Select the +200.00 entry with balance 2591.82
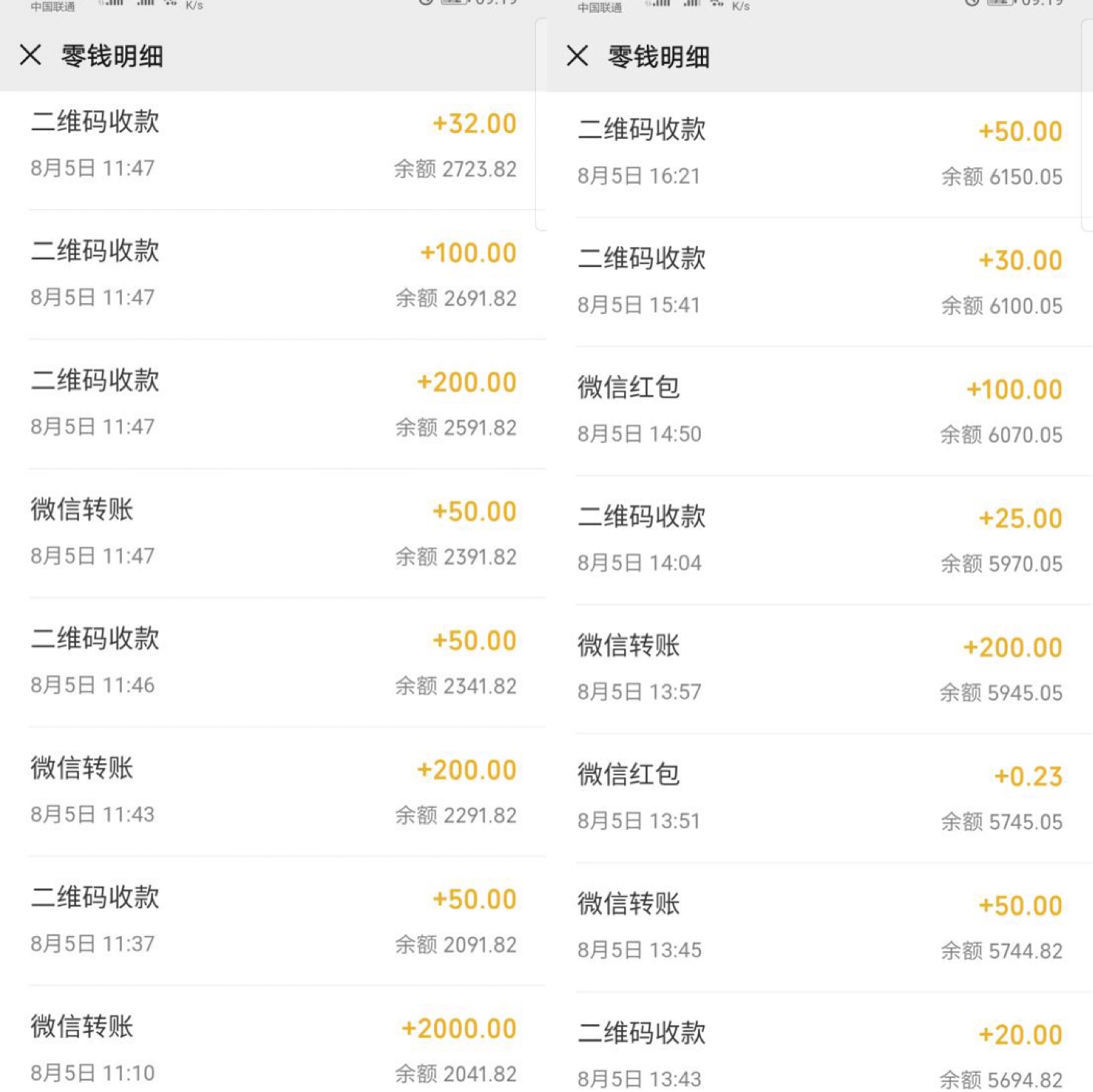 (x=273, y=404)
